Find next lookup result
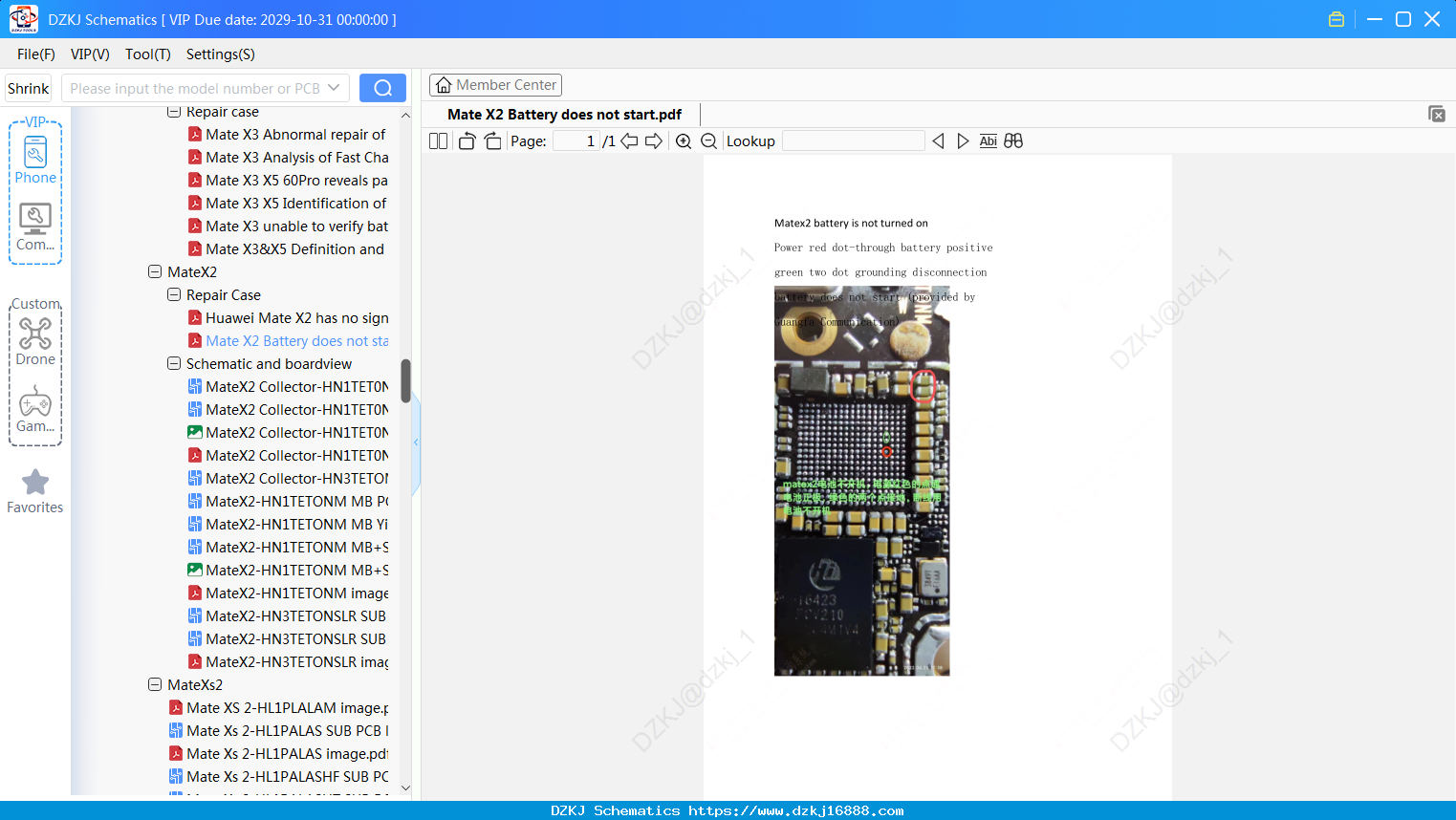Image resolution: width=1456 pixels, height=820 pixels. coord(963,141)
